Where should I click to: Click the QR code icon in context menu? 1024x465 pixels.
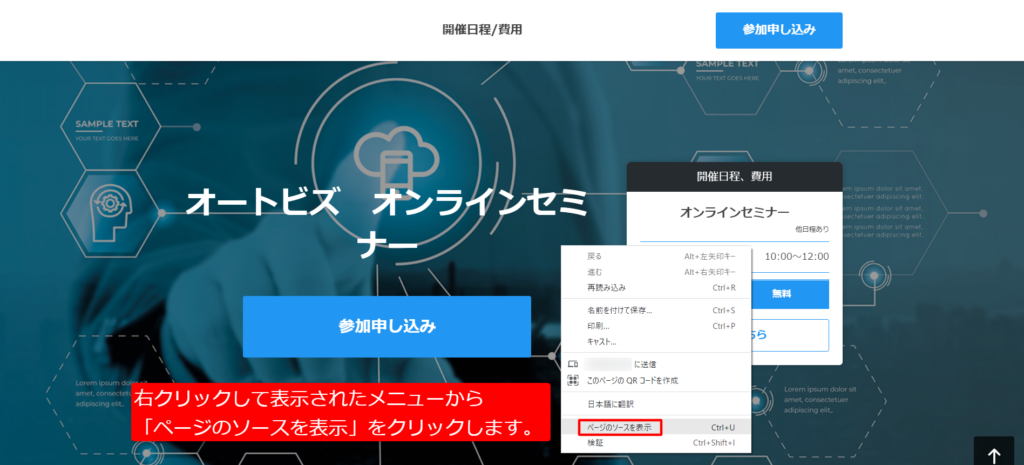[573, 380]
